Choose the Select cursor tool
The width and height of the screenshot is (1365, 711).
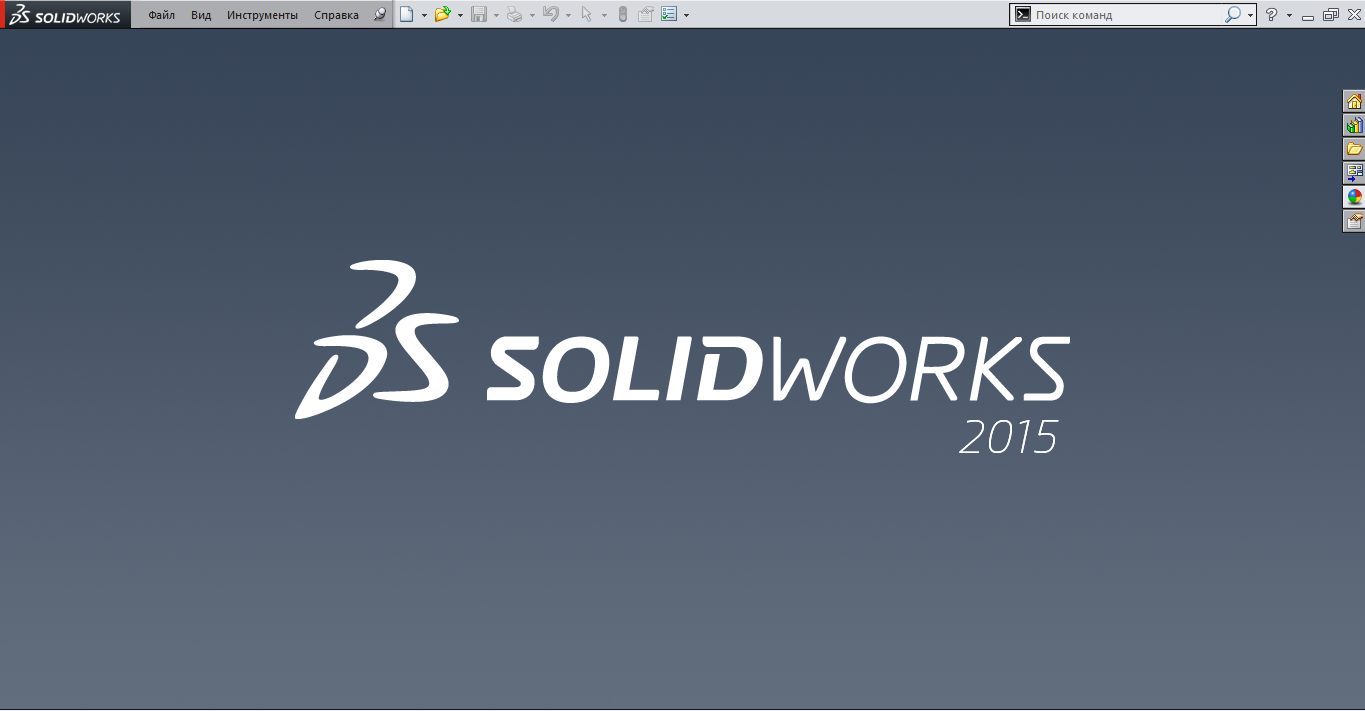pos(587,15)
